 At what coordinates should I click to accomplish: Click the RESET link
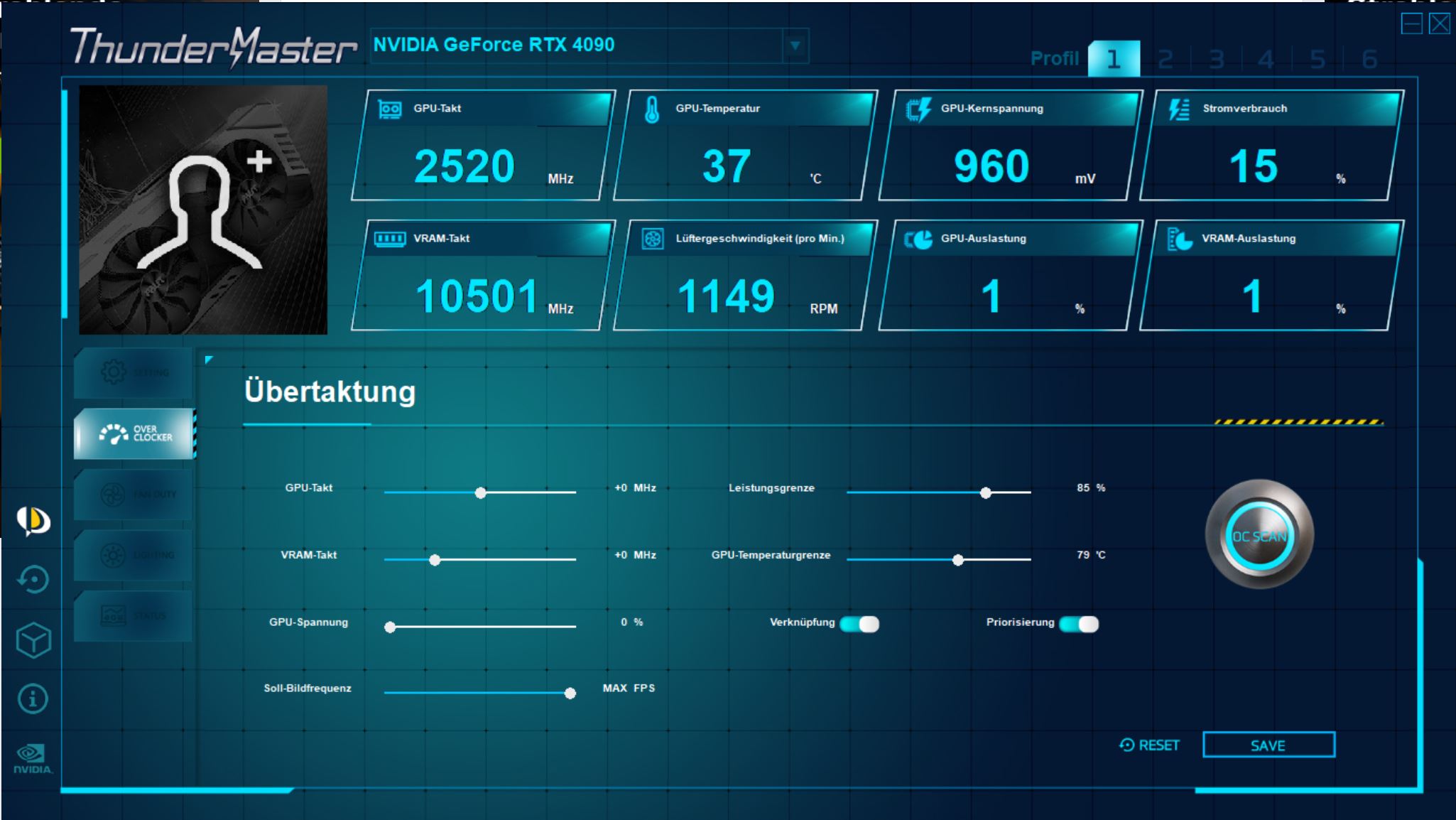click(x=1149, y=745)
